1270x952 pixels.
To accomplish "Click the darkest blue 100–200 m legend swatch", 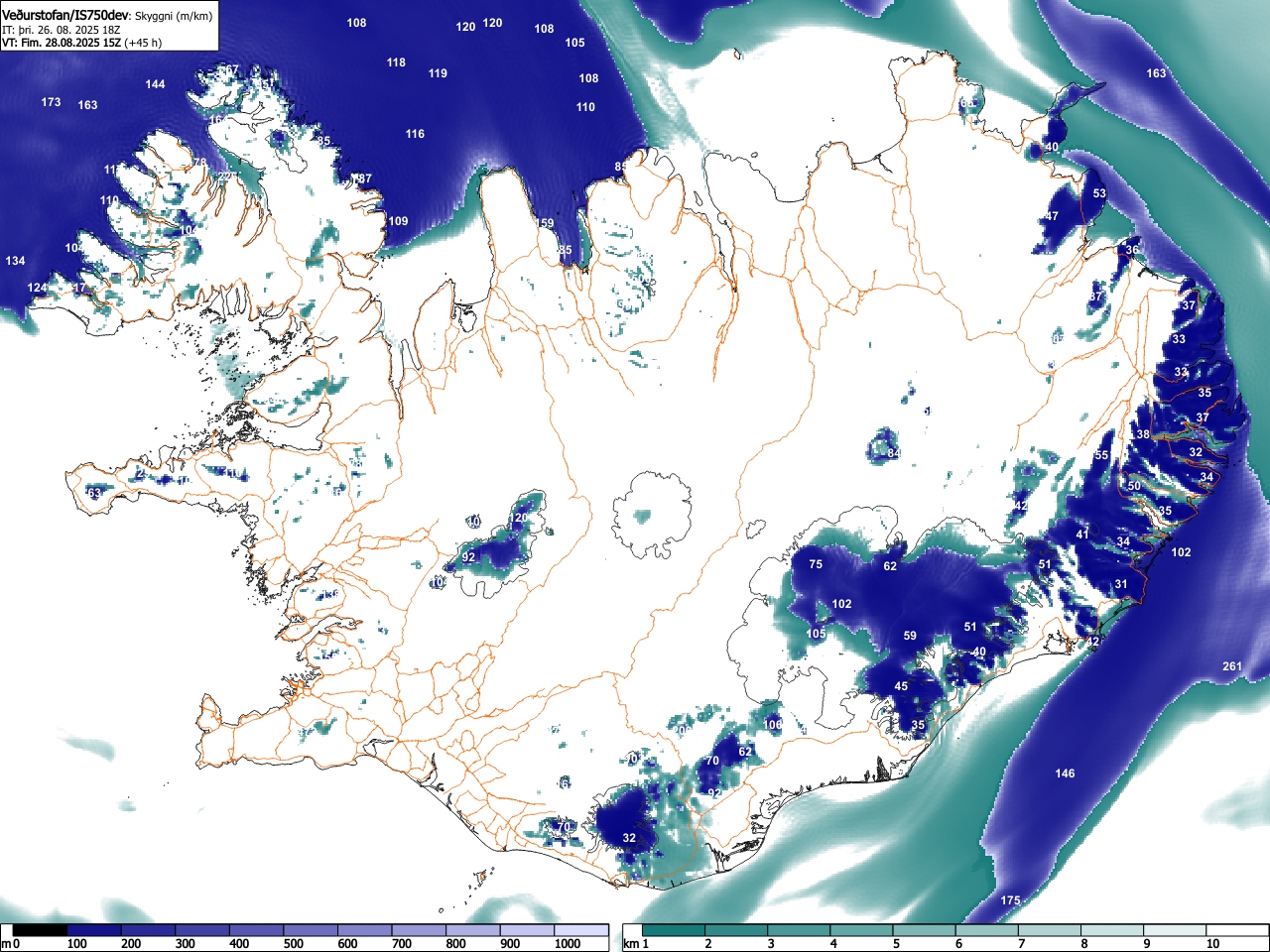I will point(94,930).
